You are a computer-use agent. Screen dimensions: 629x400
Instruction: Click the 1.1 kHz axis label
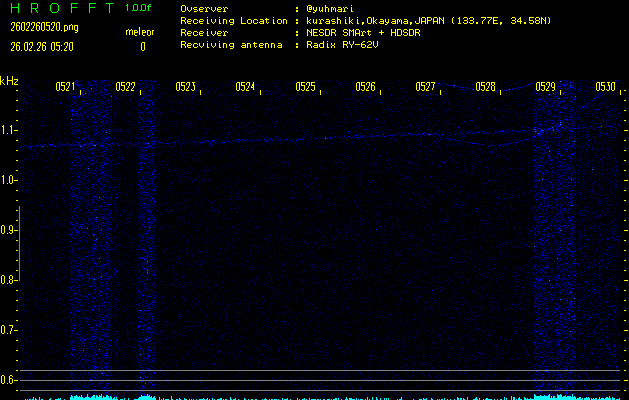pos(9,130)
